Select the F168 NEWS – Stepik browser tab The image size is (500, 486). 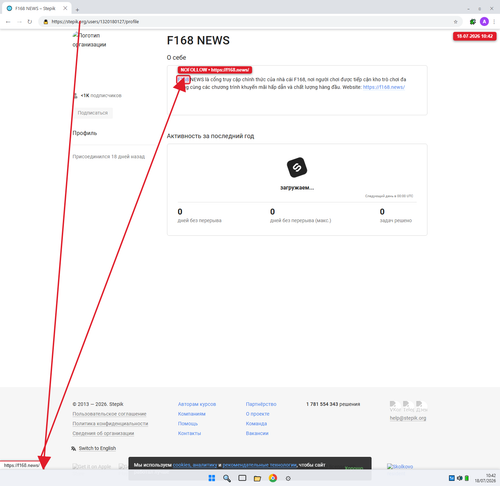tap(36, 8)
